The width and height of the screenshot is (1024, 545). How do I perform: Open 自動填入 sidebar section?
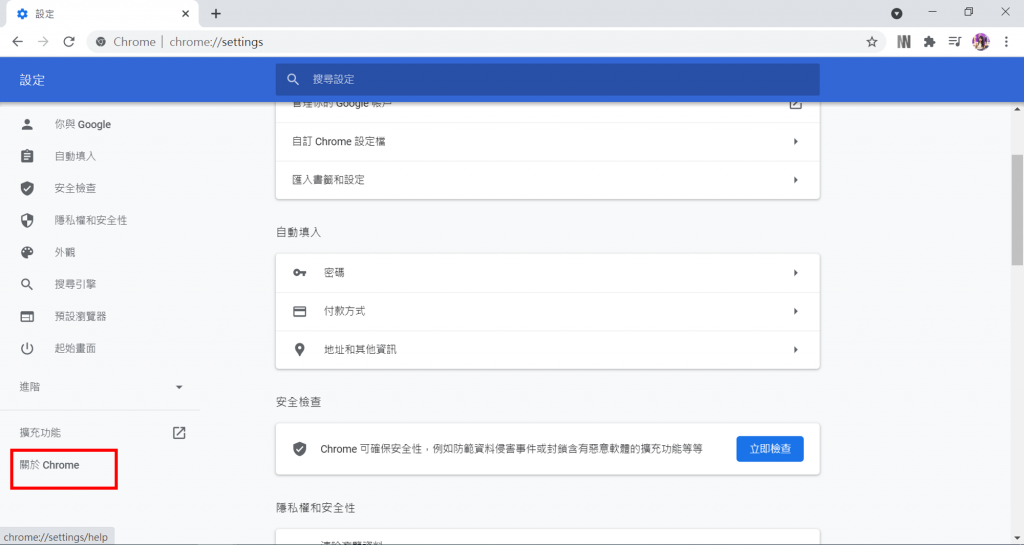coord(75,156)
